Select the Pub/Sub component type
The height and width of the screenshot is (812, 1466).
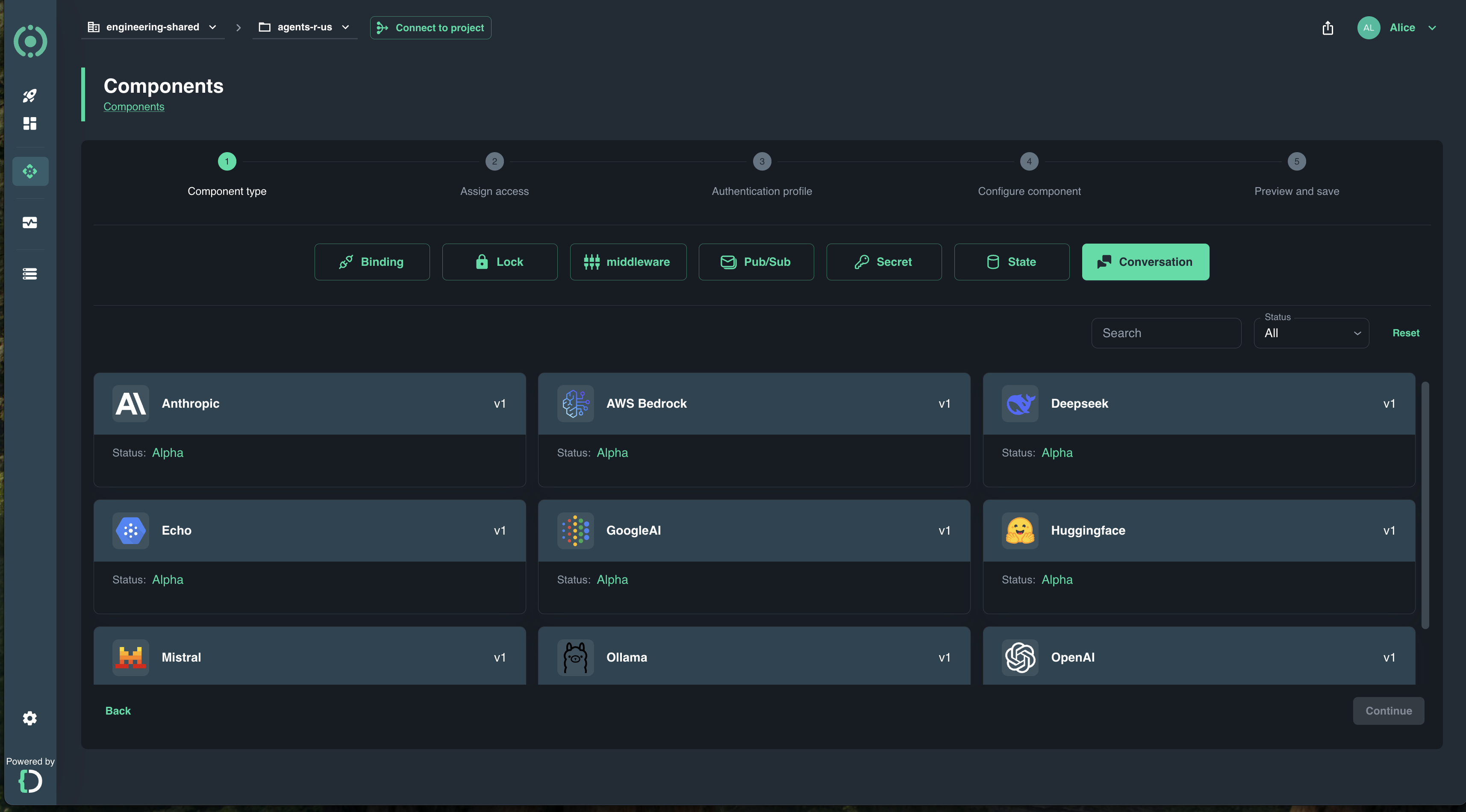pyautogui.click(x=756, y=262)
